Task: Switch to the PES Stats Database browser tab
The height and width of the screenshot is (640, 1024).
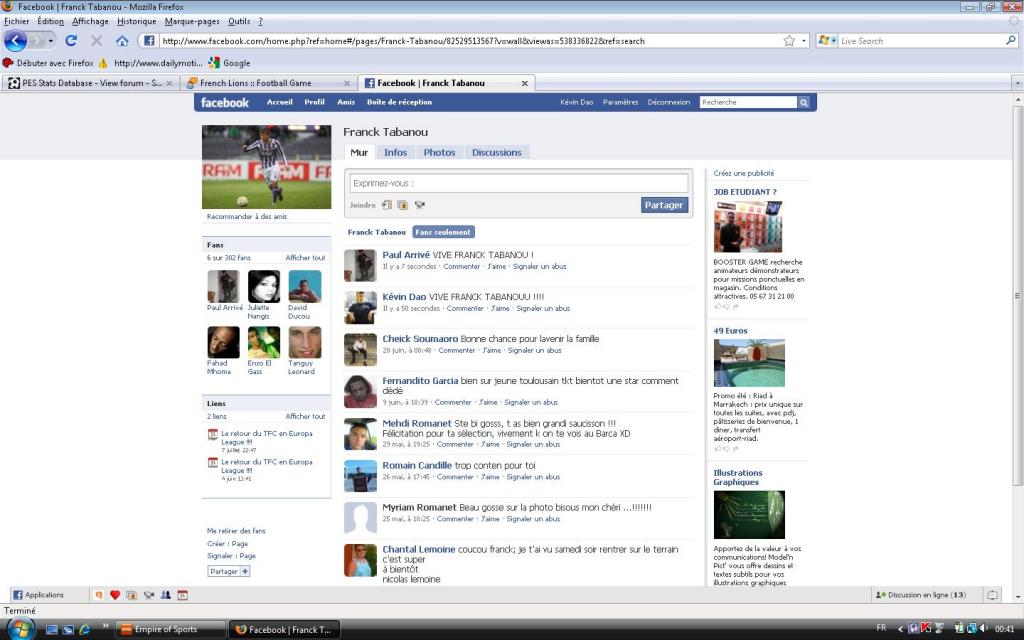Action: tap(91, 84)
